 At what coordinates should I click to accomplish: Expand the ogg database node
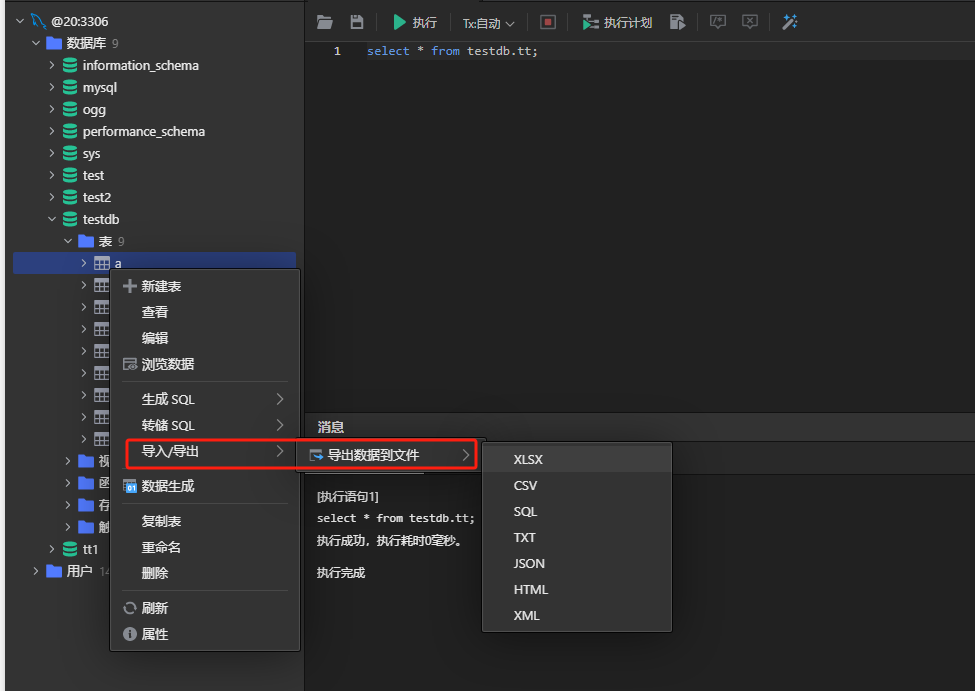tap(52, 109)
